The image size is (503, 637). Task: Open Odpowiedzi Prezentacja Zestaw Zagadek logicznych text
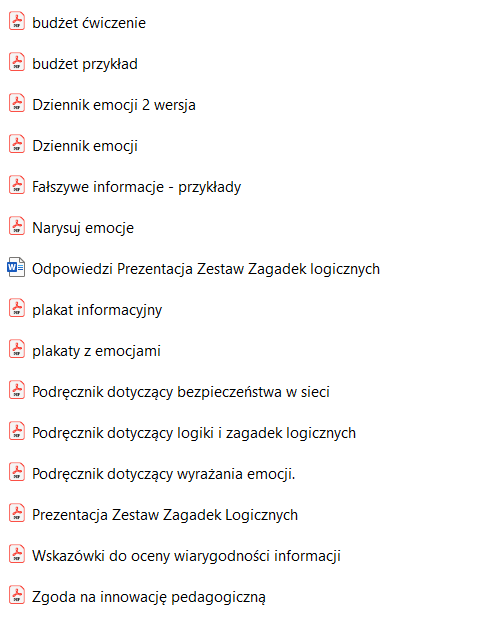206,269
